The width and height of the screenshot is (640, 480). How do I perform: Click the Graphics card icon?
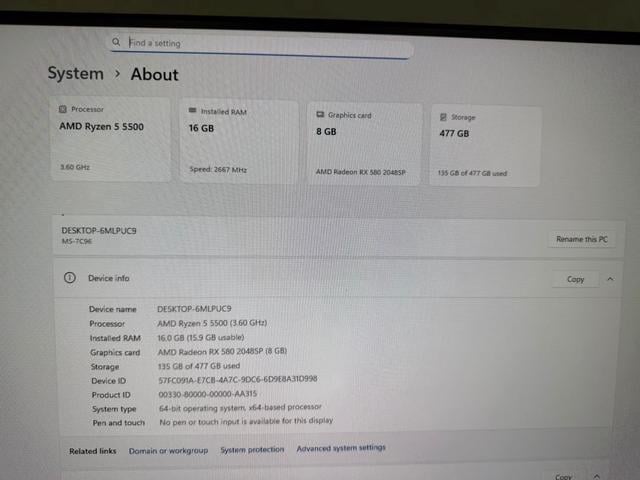320,115
